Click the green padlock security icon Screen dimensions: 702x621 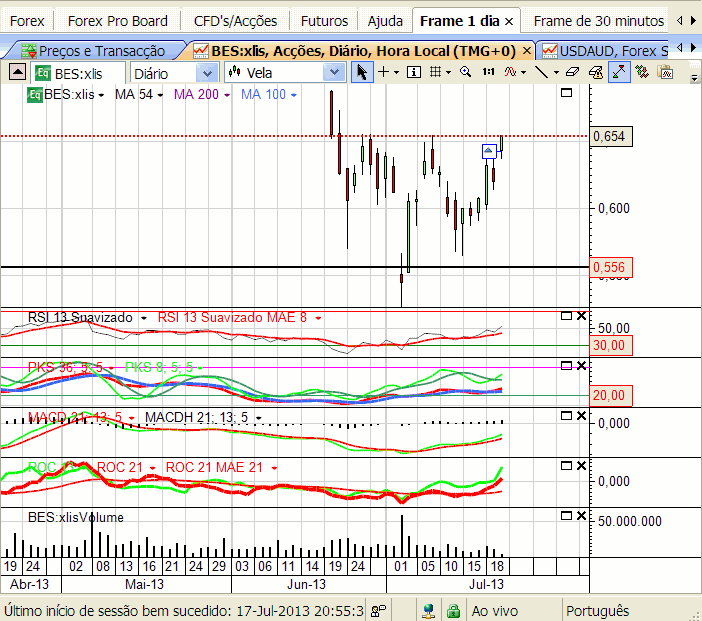click(453, 610)
